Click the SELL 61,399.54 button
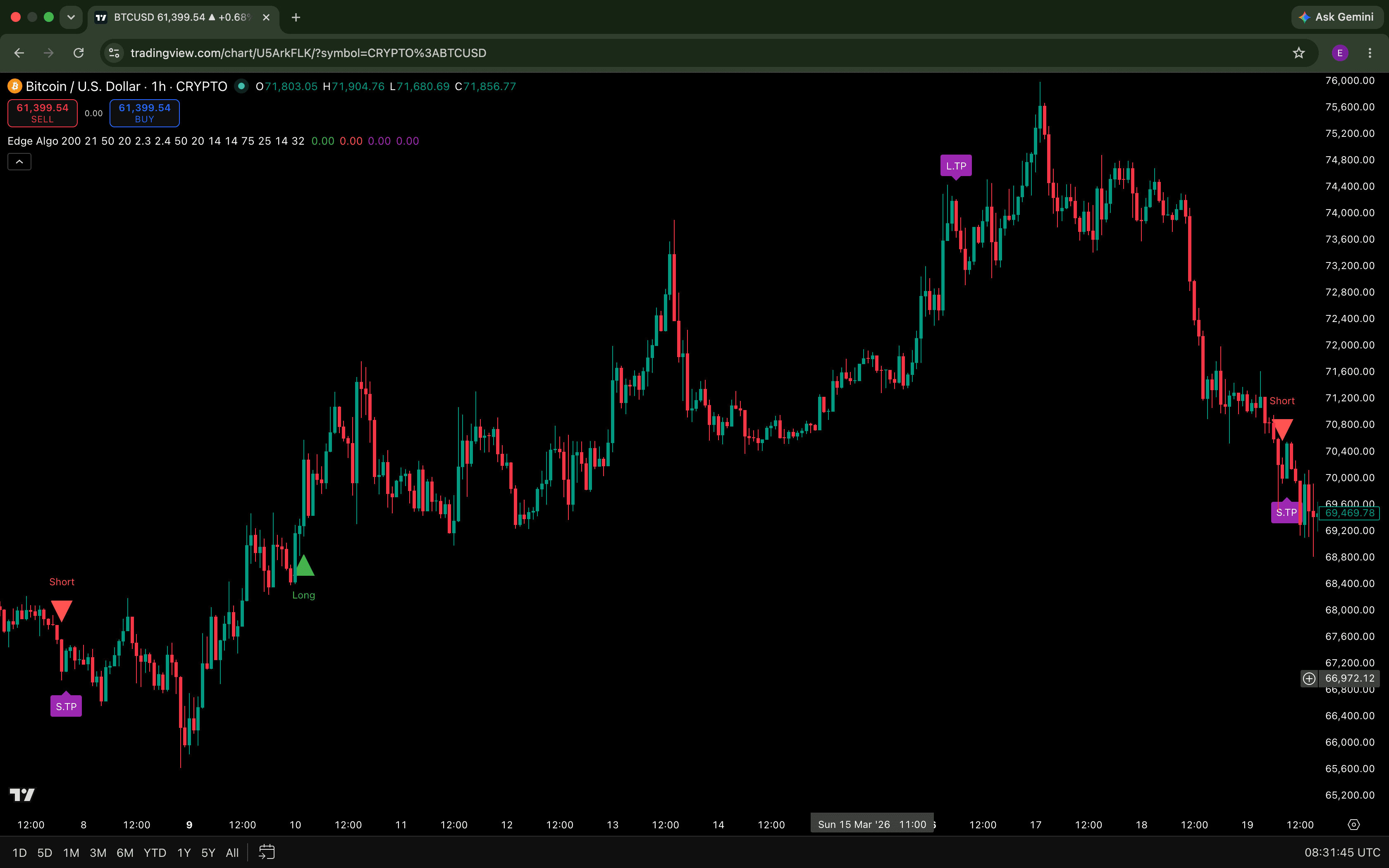 (x=43, y=113)
